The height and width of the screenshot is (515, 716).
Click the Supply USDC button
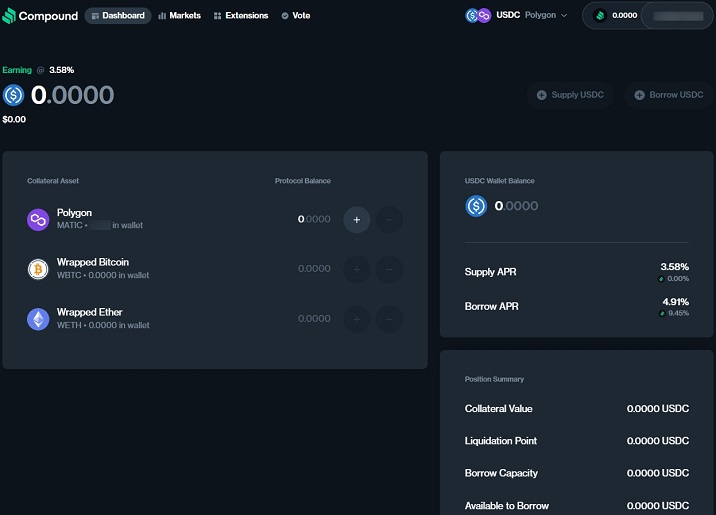(570, 95)
